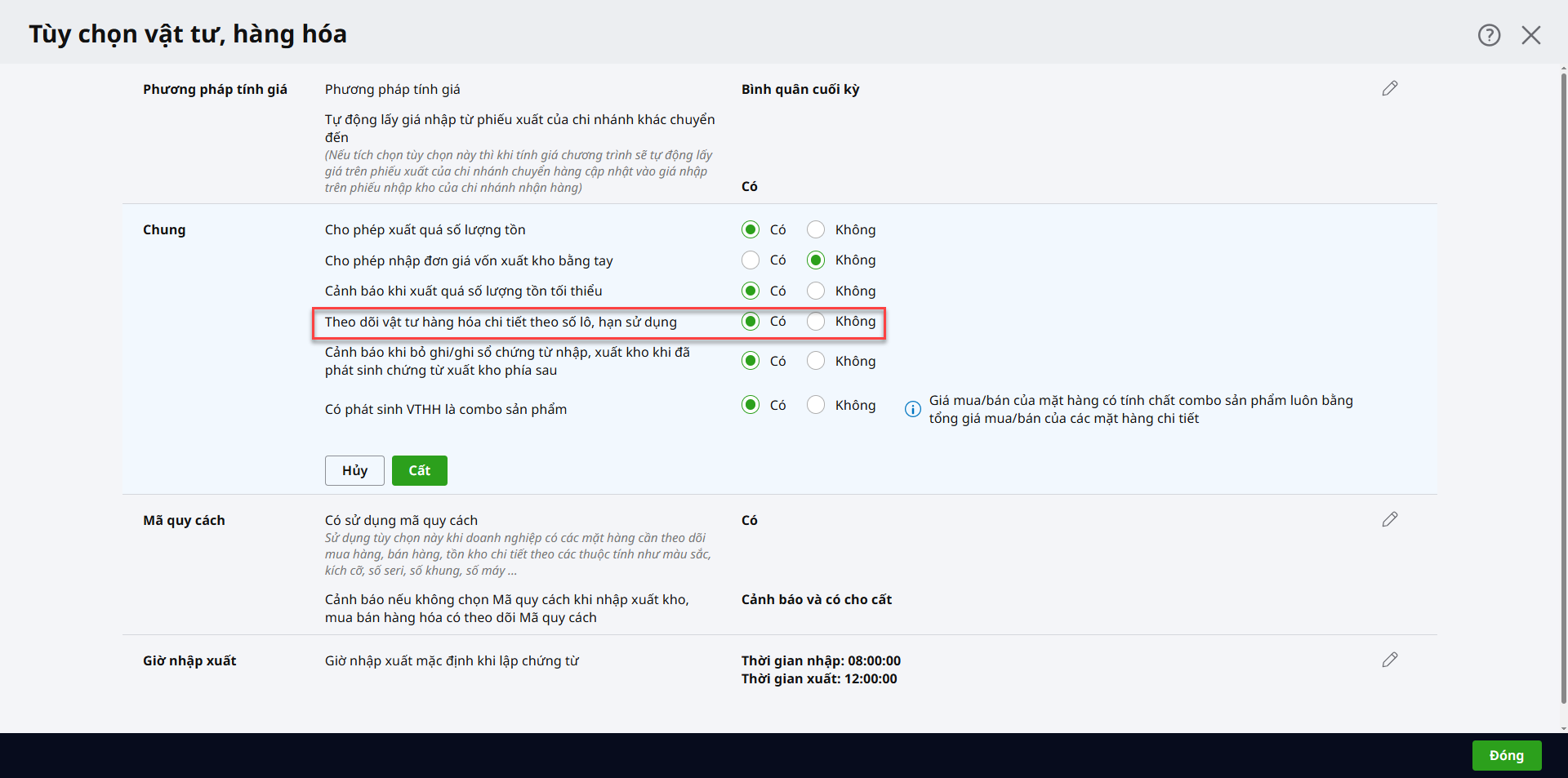Click pencil icon for Mã quy cách
The image size is (1568, 778).
point(1389,519)
